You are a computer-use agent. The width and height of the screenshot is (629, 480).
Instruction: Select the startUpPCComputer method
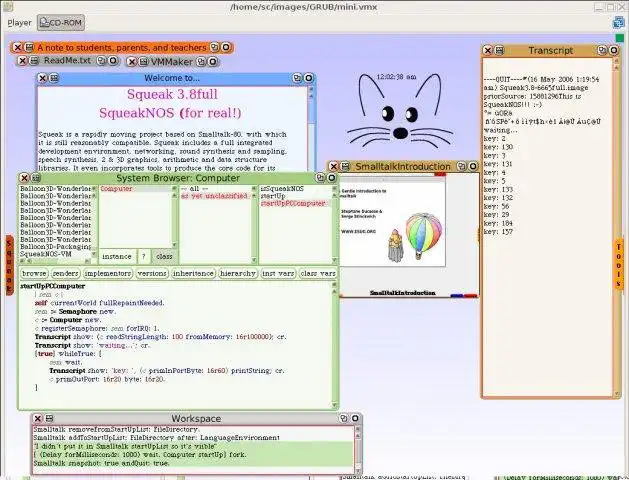click(293, 203)
